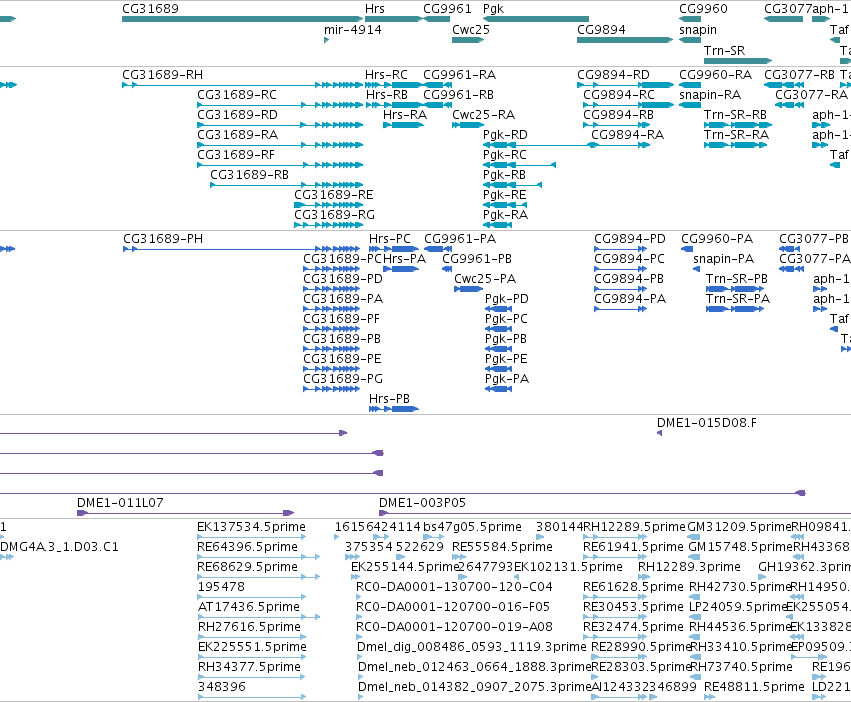
Task: Select EST RH42730.5prime
Action: point(694,597)
